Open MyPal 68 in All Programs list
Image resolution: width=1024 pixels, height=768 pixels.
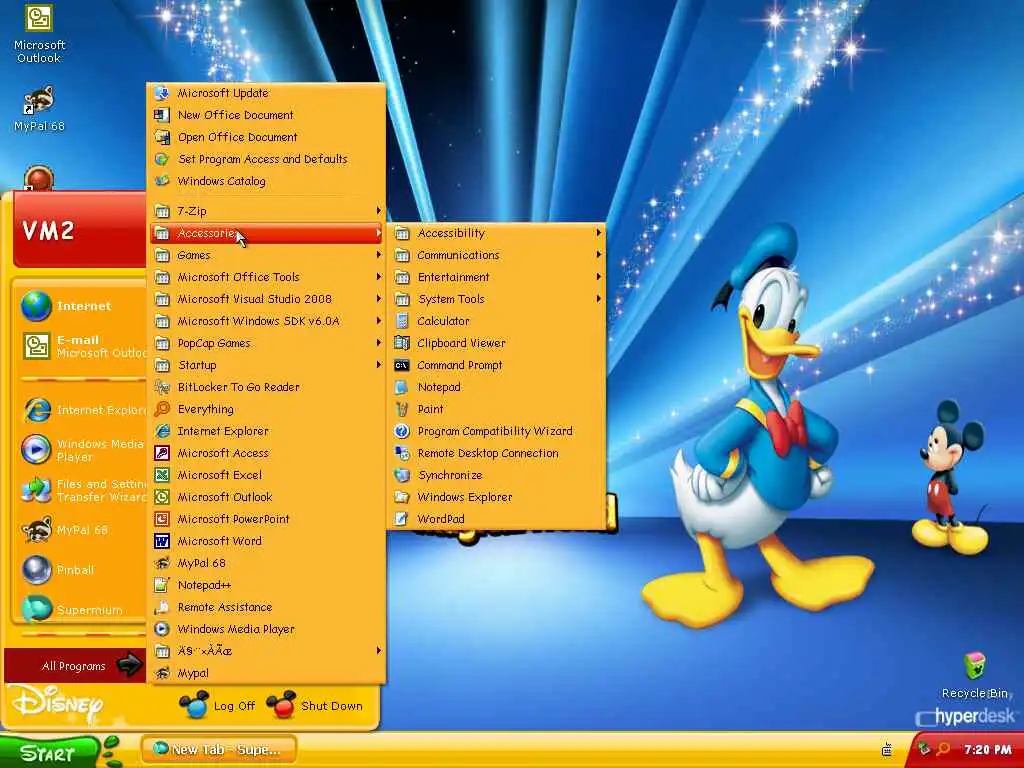click(x=266, y=563)
